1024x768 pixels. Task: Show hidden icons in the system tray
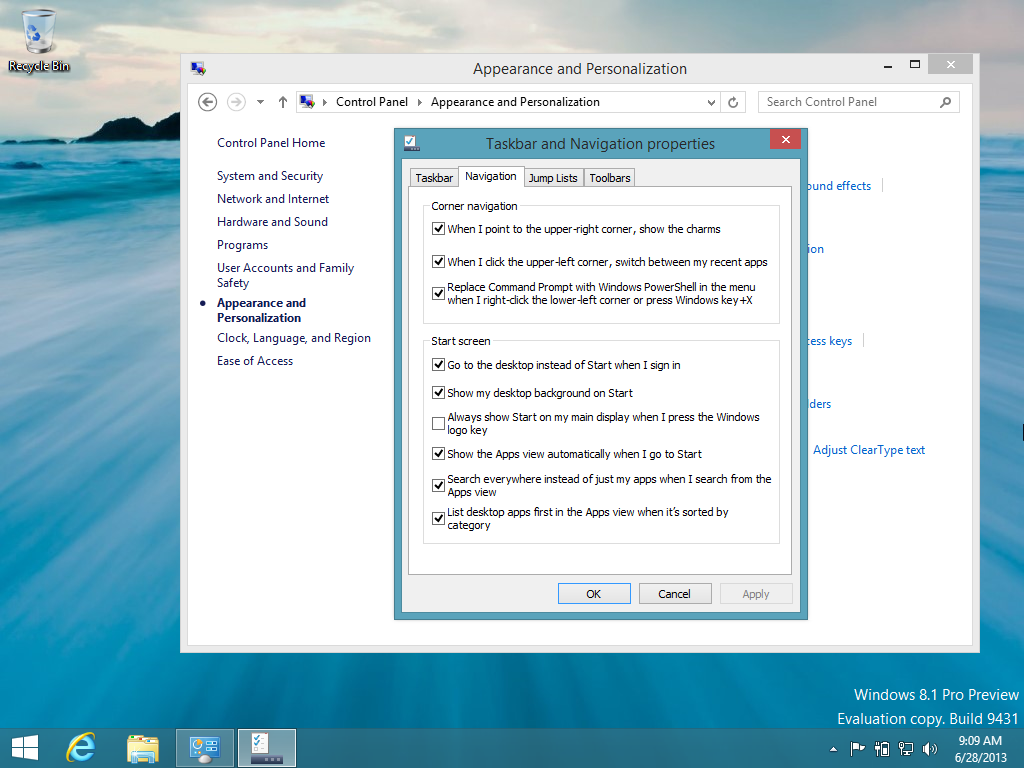[834, 748]
